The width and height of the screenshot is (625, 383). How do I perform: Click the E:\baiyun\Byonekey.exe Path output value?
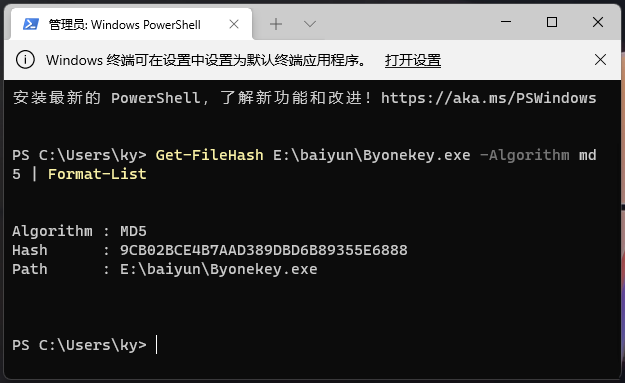coord(218,269)
